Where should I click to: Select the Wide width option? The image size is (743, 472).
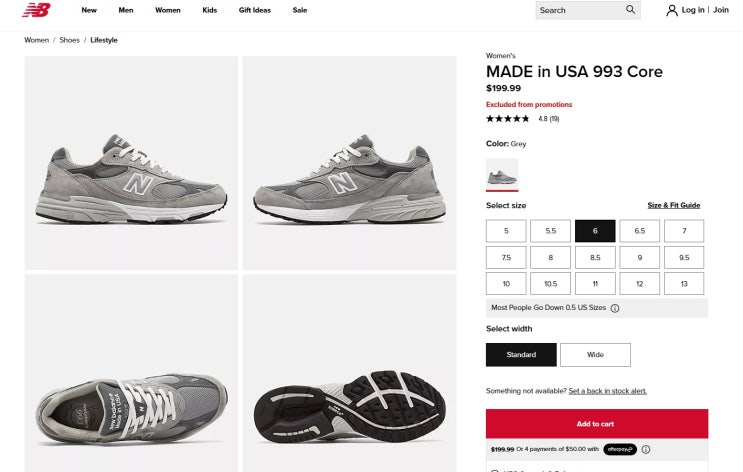pos(595,354)
